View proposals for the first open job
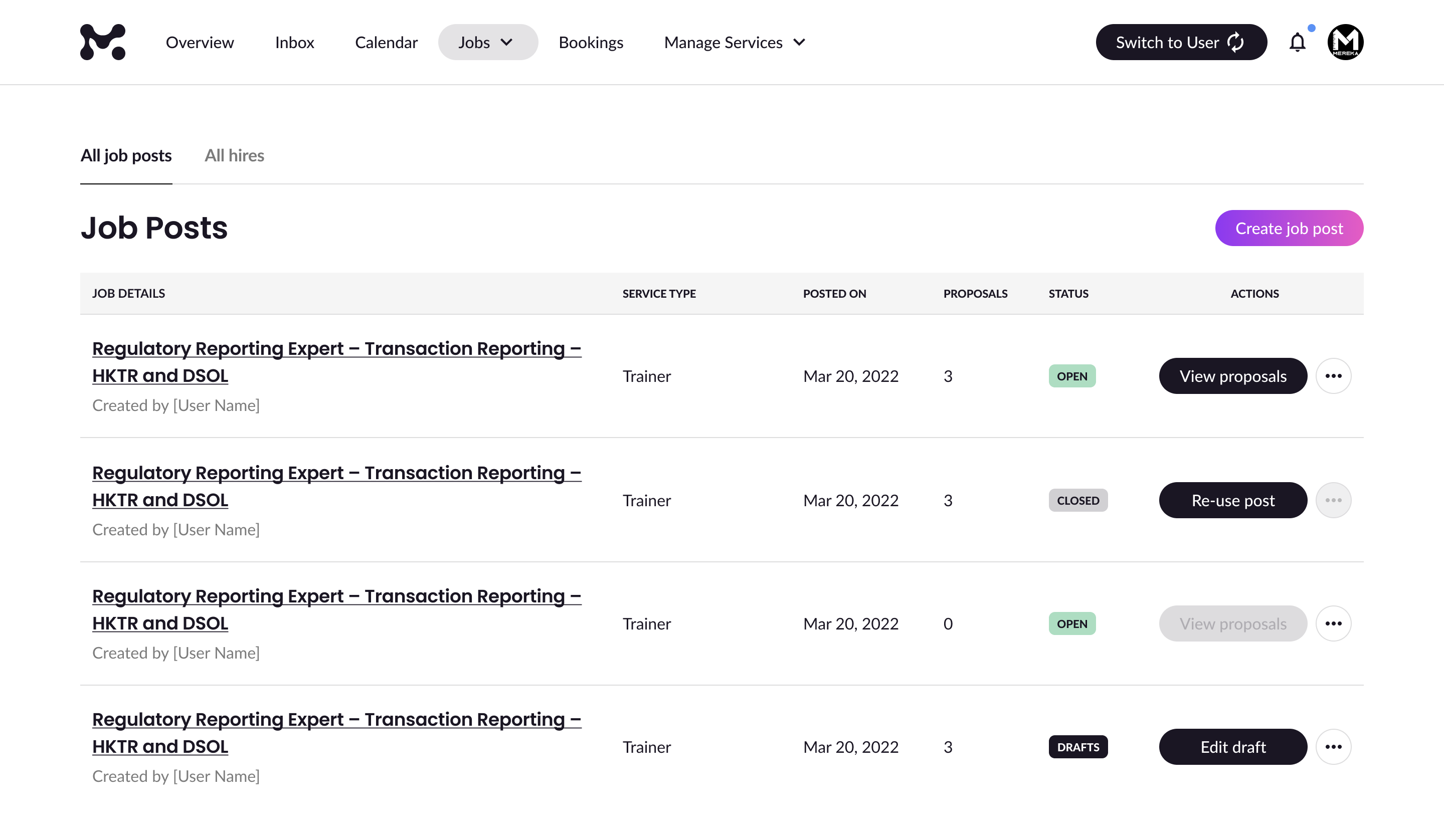 (x=1232, y=376)
